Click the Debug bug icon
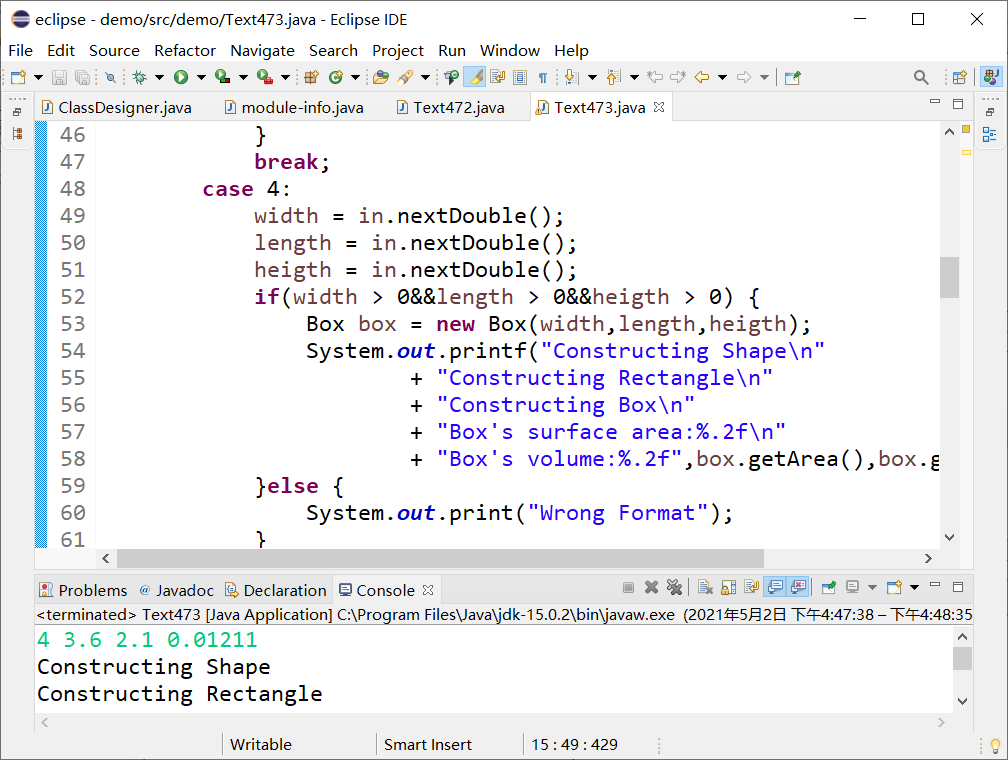 click(x=139, y=78)
